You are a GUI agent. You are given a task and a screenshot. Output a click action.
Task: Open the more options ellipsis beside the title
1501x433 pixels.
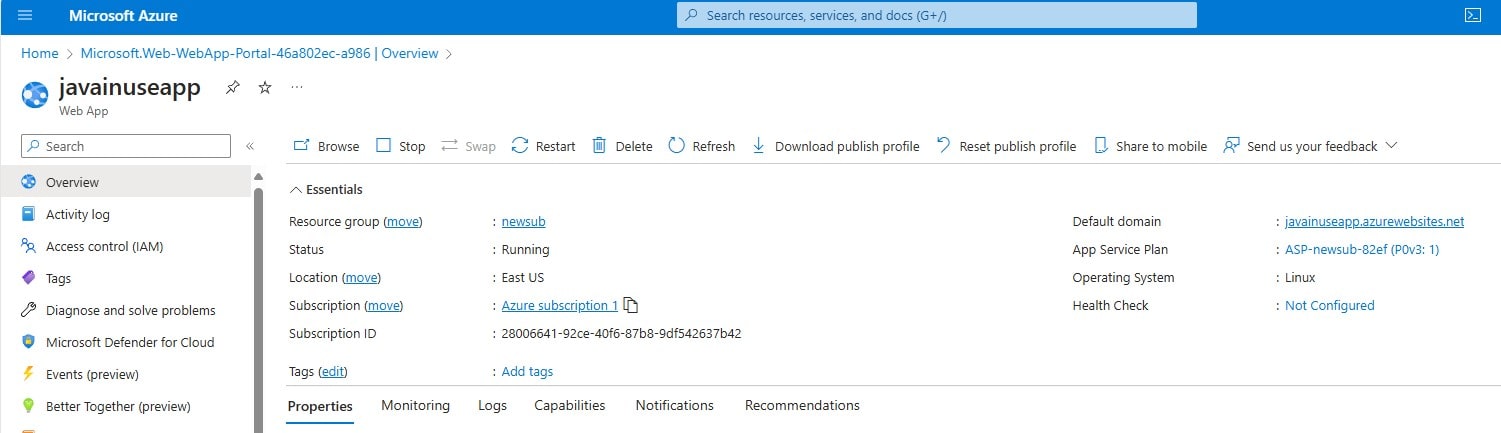point(297,87)
